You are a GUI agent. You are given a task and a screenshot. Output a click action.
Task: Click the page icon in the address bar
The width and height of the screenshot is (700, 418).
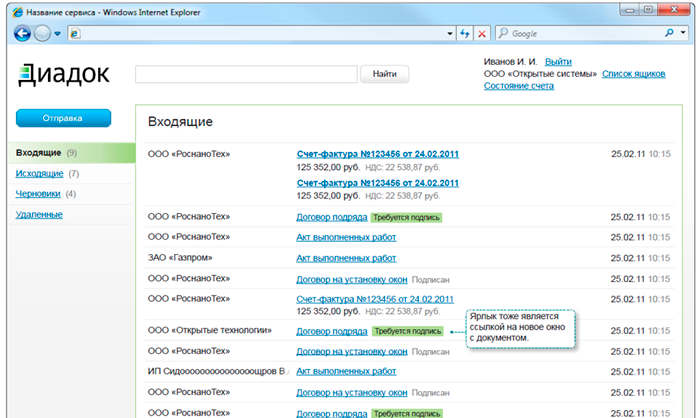pos(75,33)
